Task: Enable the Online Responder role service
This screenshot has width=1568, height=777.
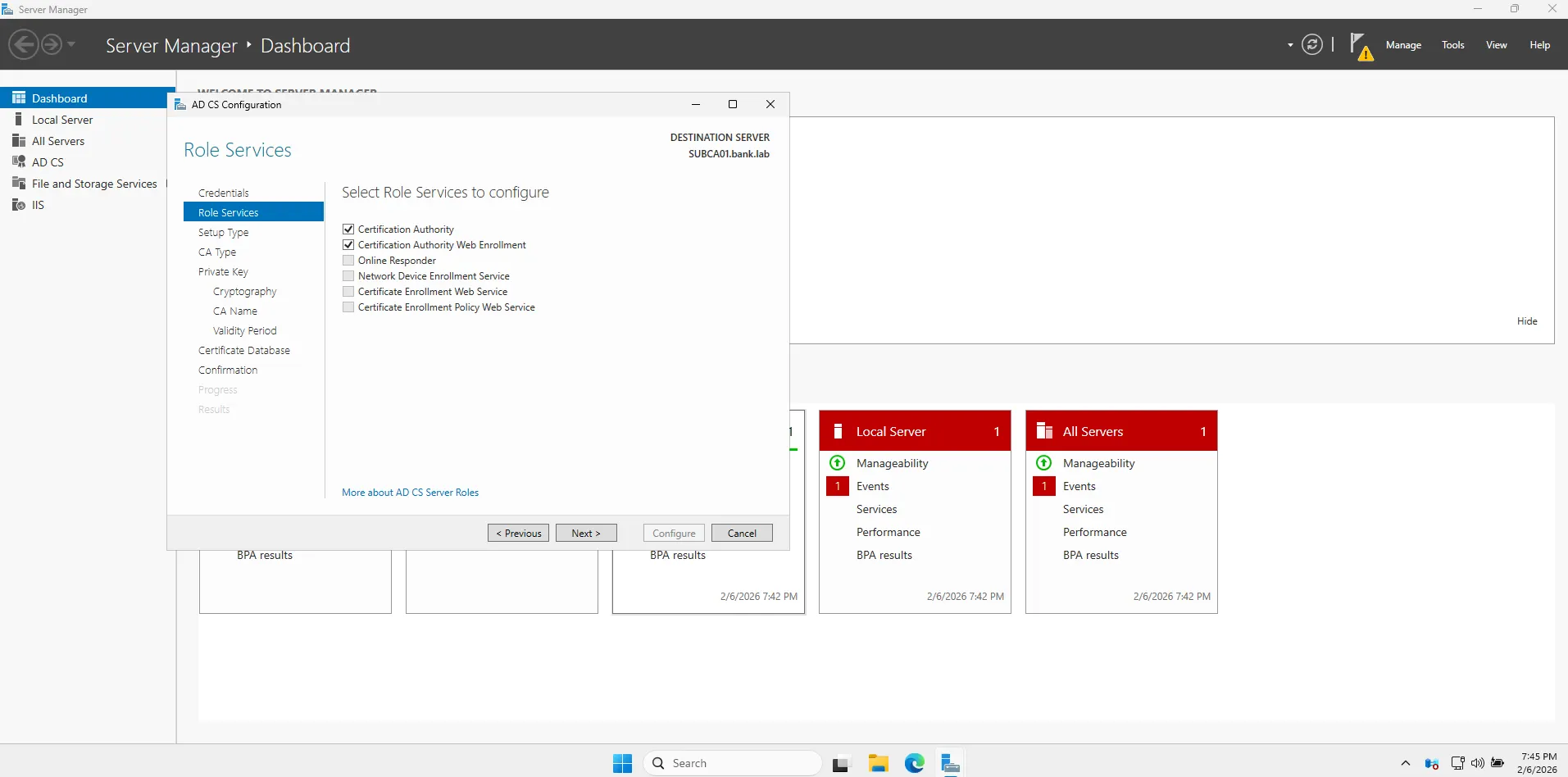Action: click(x=348, y=260)
